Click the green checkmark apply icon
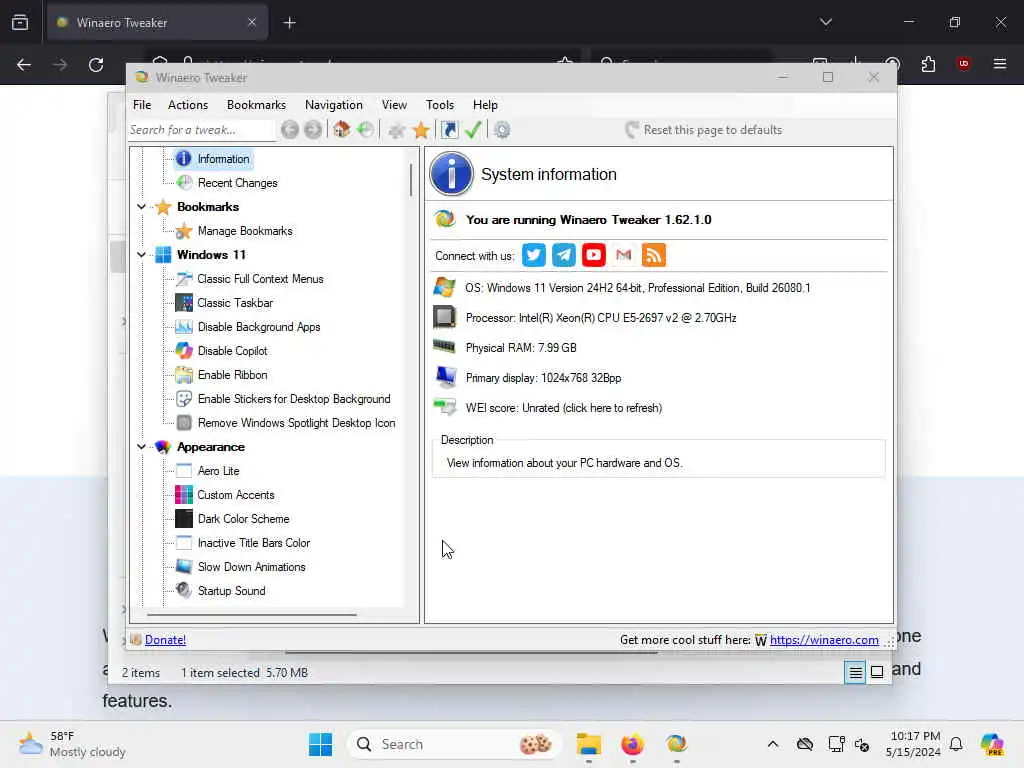Screen dimensions: 1024x768 point(473,130)
